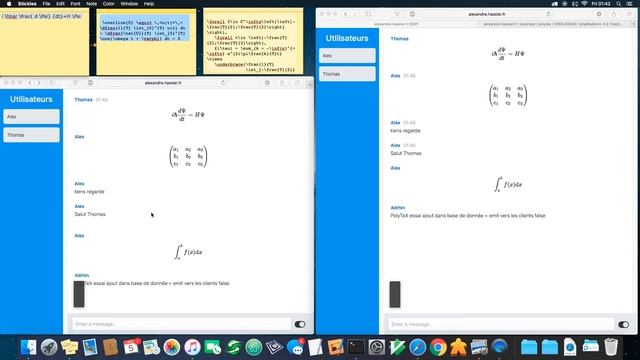The height and width of the screenshot is (360, 640).
Task: Click the Admin PolyTeX message in the right window
Action: click(x=468, y=216)
